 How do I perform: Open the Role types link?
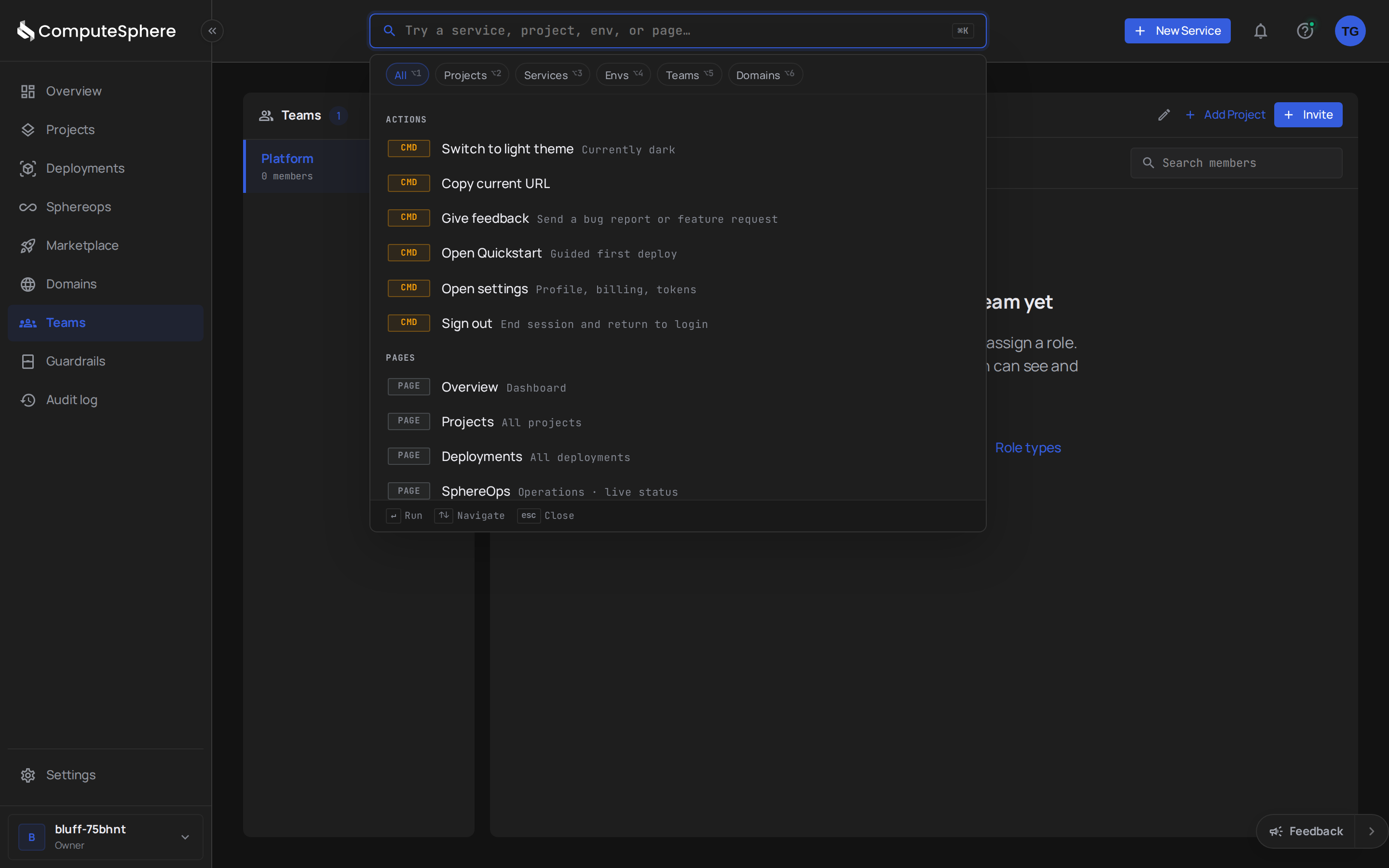tap(1027, 448)
